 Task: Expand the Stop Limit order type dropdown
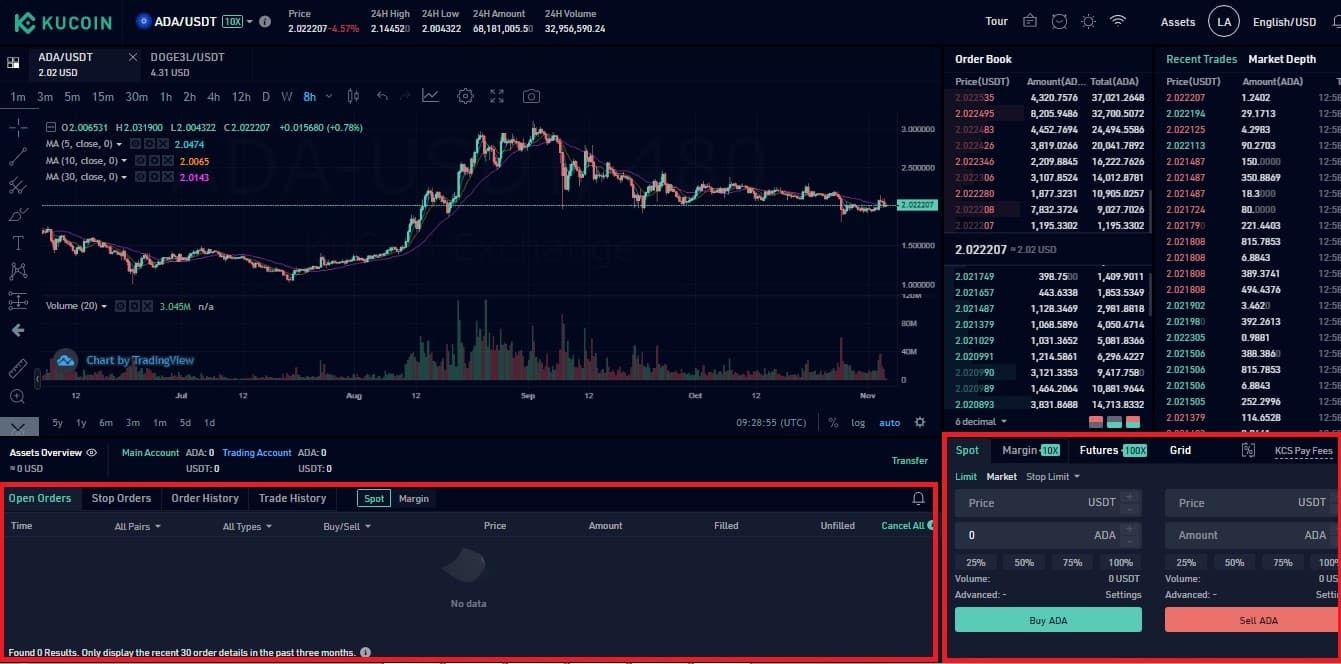pyautogui.click(x=1053, y=477)
